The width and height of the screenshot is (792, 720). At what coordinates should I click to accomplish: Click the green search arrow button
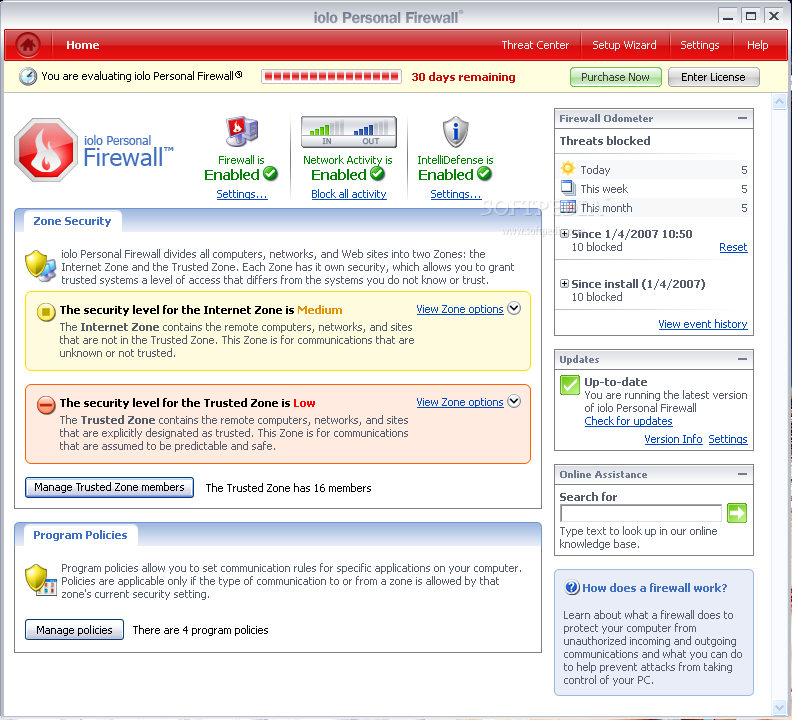point(737,513)
